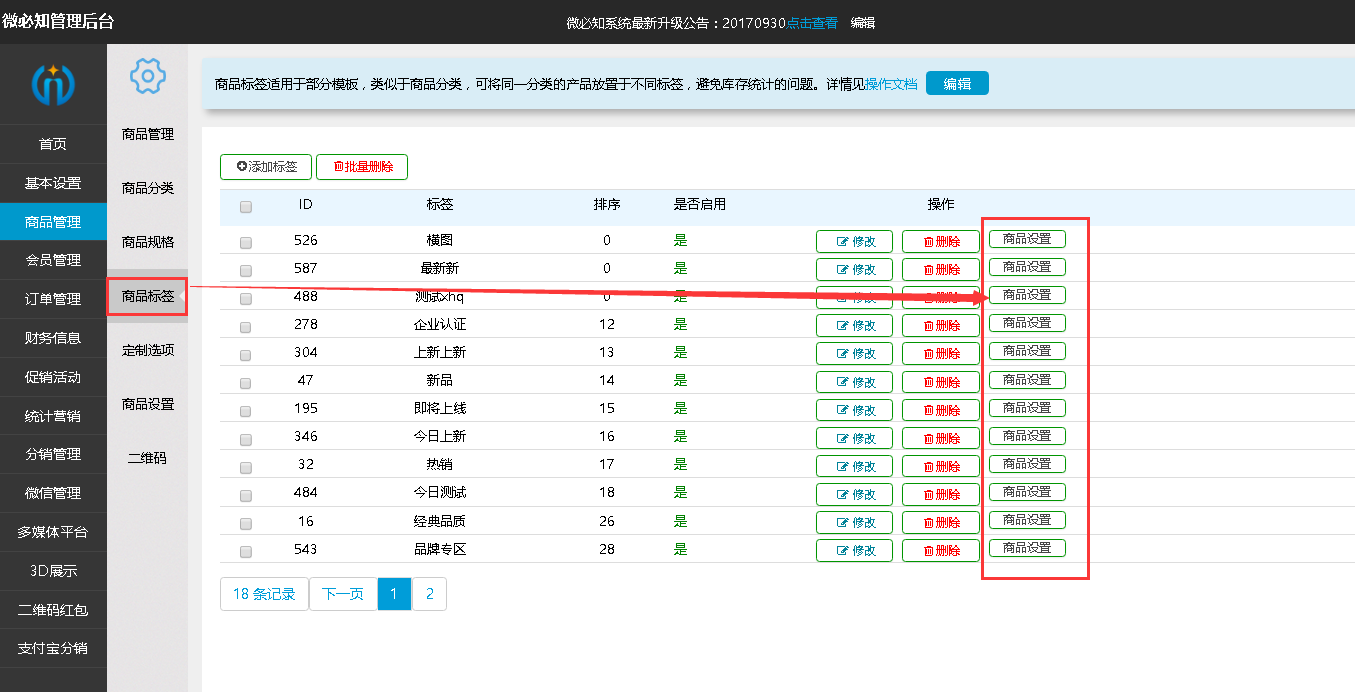Click the blue 编辑 button in notice
Viewport: 1355px width, 692px height.
tap(957, 84)
